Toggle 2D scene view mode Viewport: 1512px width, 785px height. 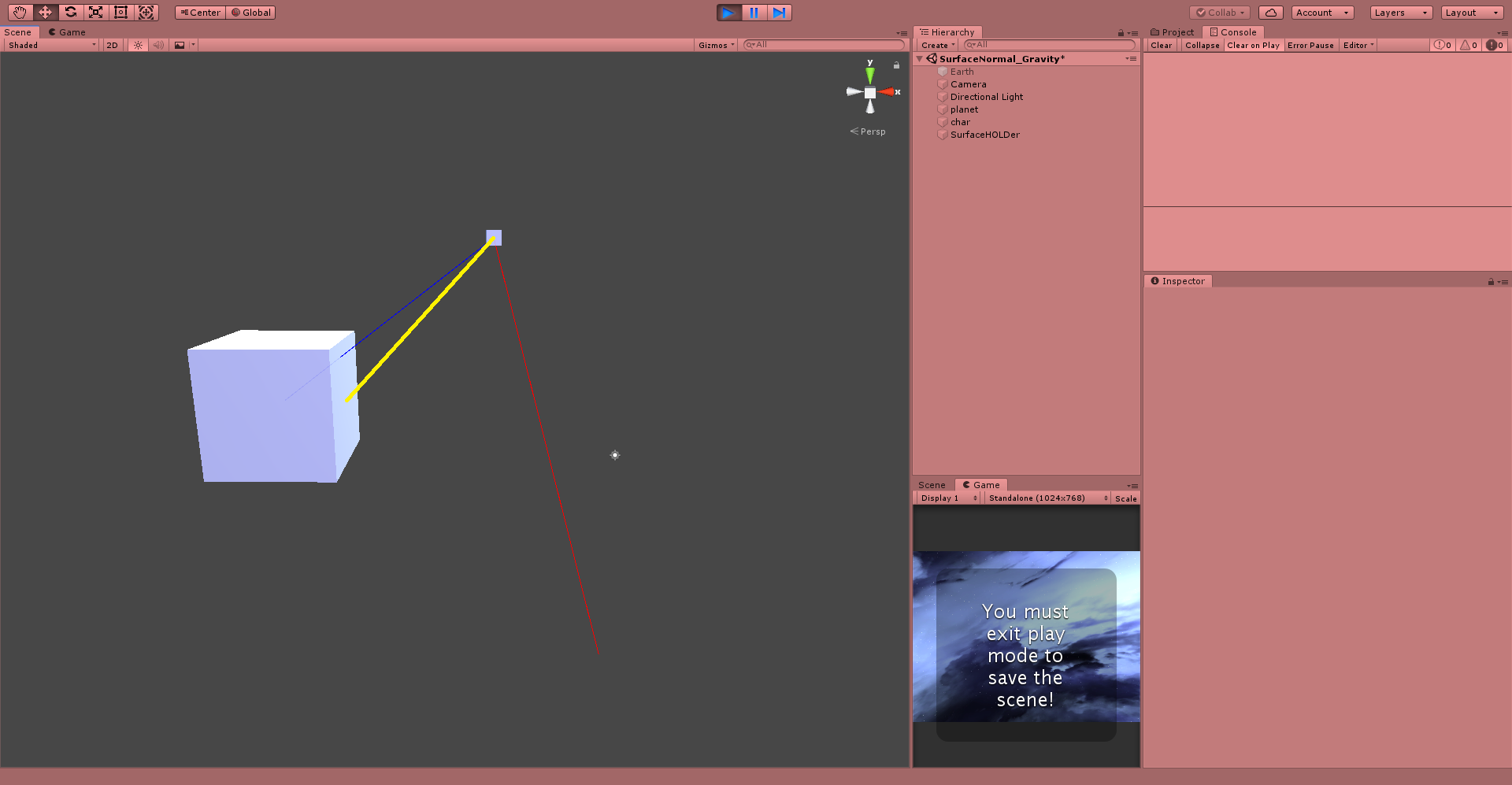click(112, 46)
